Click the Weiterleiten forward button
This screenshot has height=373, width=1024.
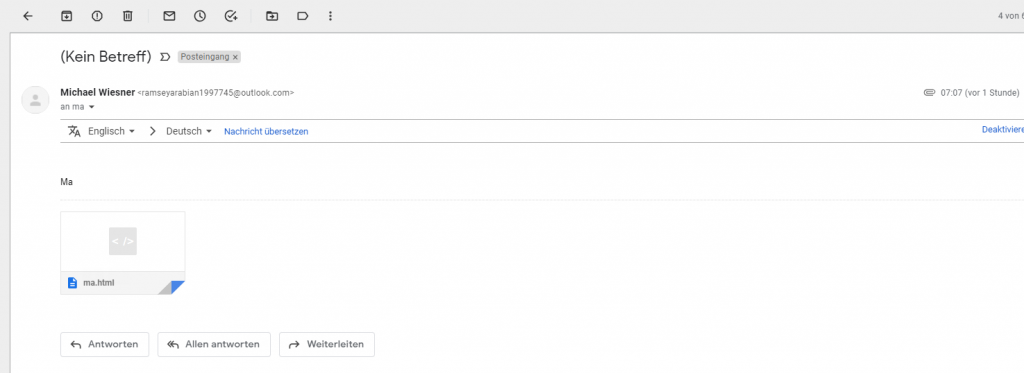pos(327,344)
